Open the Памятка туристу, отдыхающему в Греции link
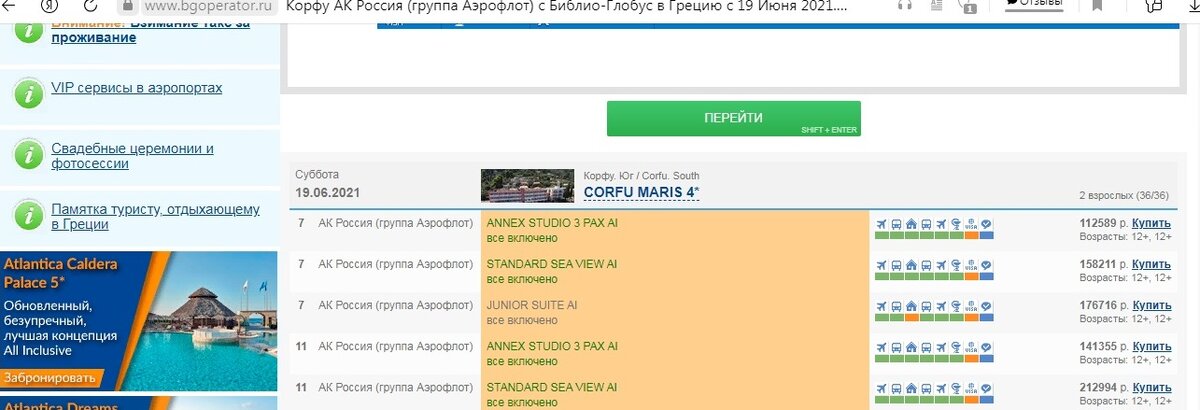 coord(156,217)
